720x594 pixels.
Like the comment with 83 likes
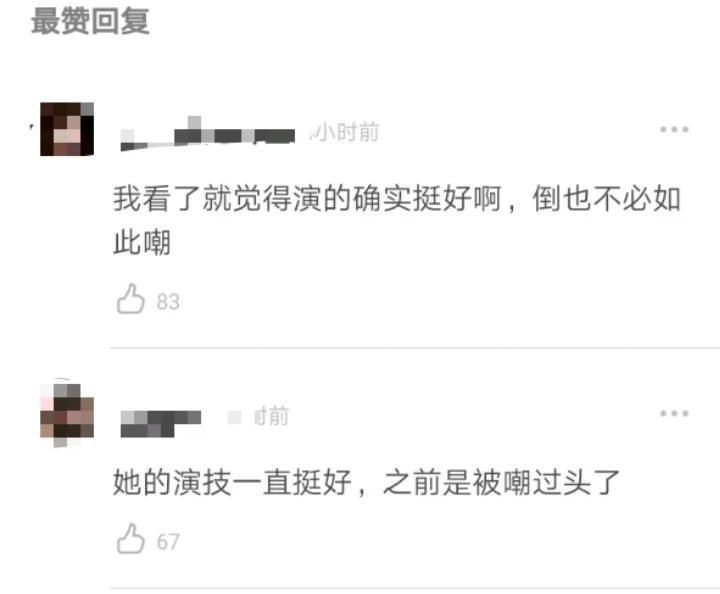click(131, 299)
